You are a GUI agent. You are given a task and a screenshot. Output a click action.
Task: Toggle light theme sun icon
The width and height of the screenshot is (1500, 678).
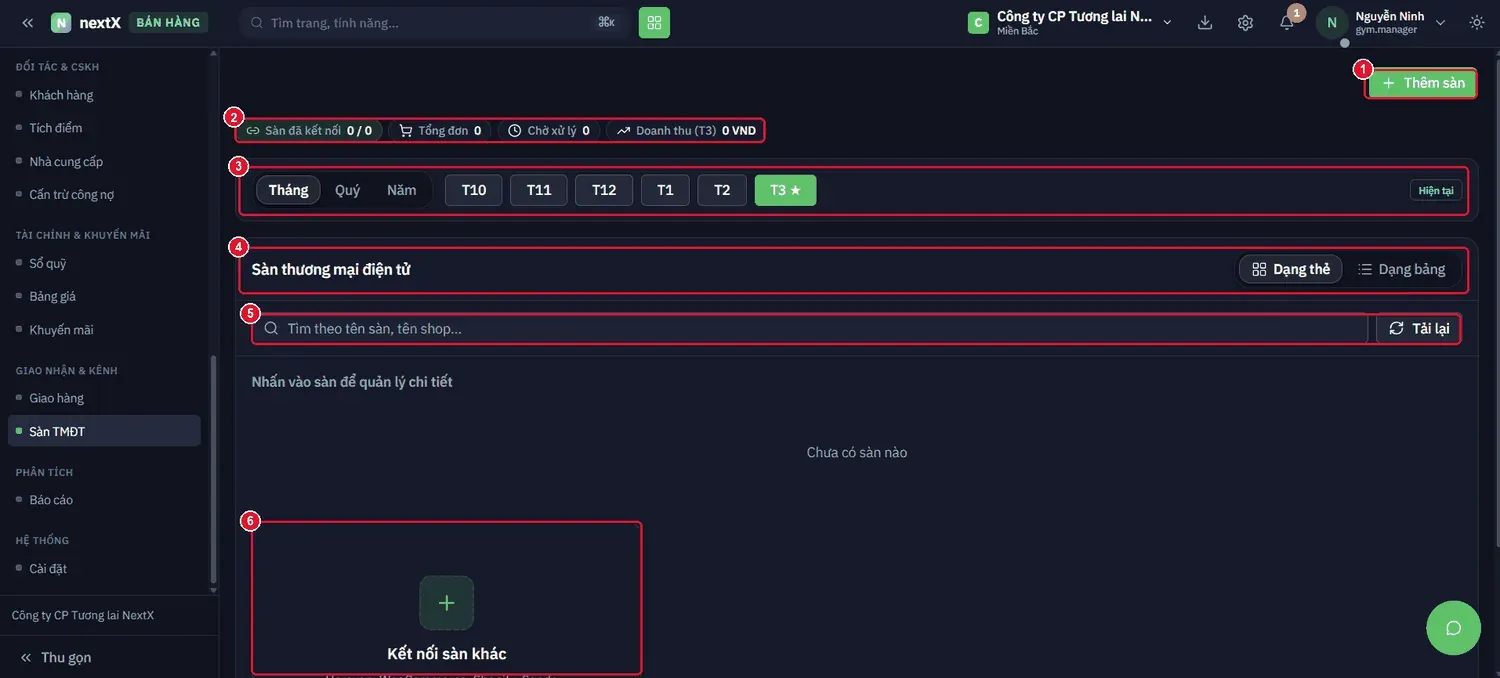[x=1477, y=22]
